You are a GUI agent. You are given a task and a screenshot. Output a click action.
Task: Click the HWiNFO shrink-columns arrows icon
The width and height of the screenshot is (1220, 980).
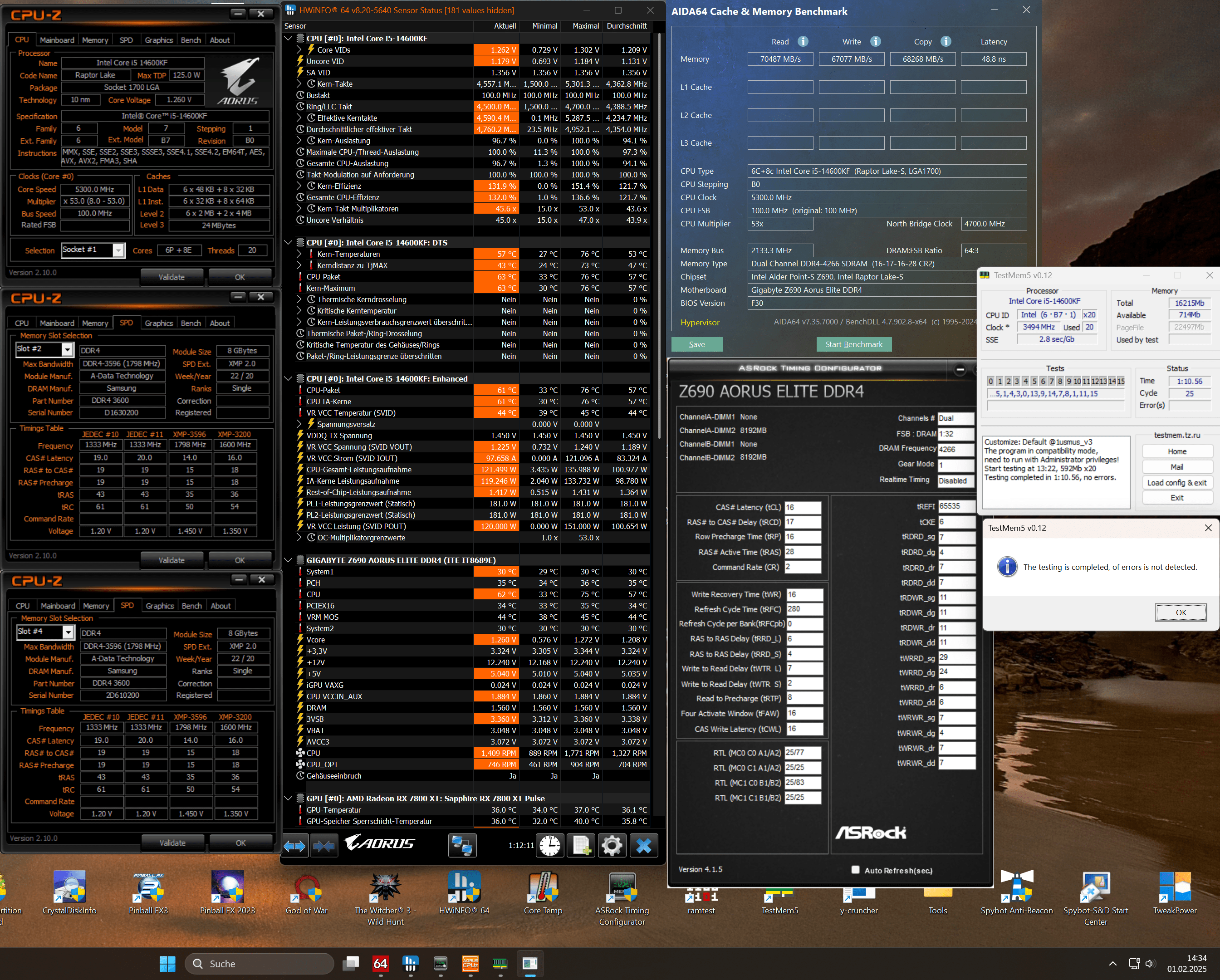click(324, 846)
